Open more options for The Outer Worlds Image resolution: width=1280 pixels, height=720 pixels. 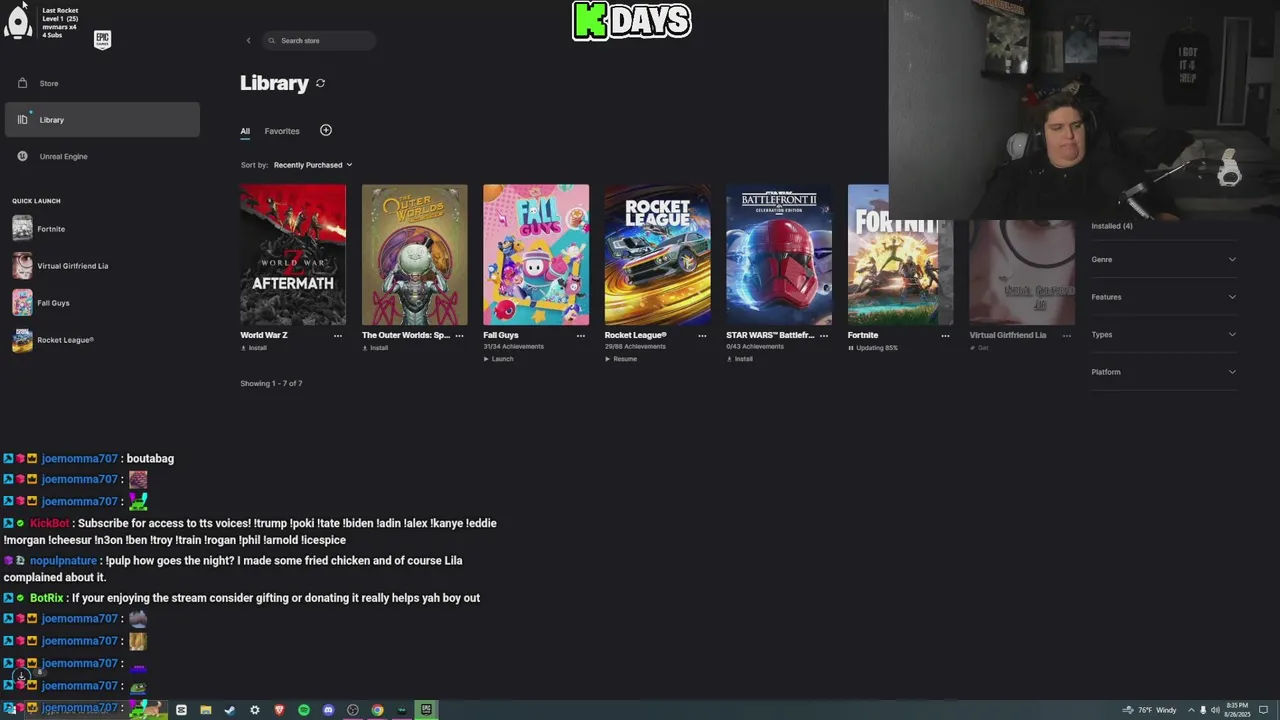pyautogui.click(x=459, y=336)
